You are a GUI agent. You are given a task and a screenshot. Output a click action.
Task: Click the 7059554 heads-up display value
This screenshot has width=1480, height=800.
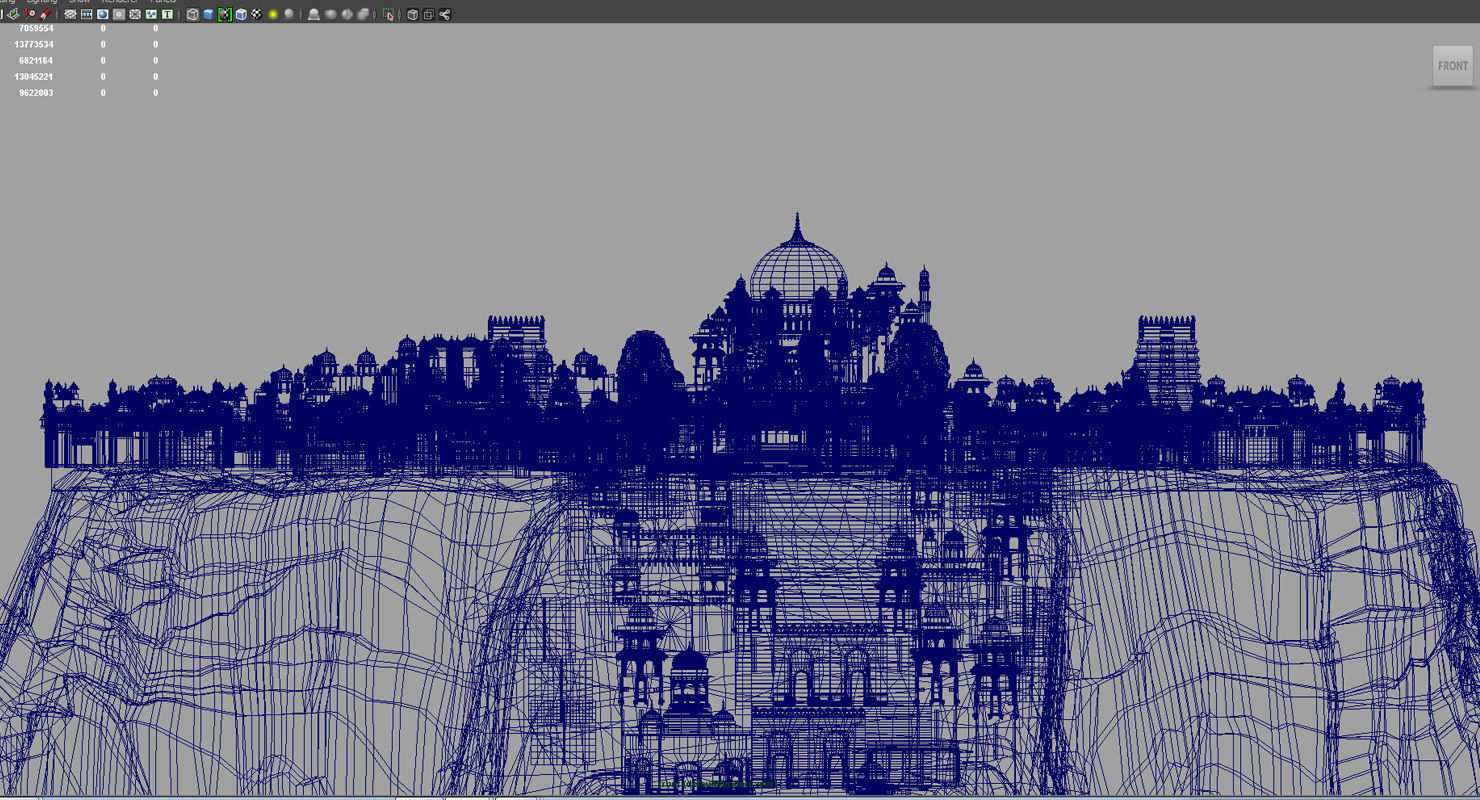click(36, 29)
